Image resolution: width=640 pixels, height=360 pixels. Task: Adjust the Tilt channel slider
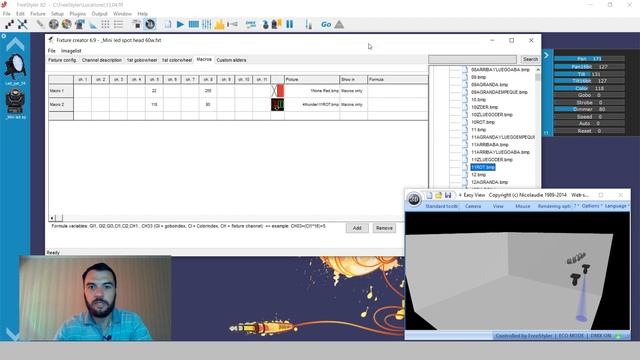(x=589, y=74)
